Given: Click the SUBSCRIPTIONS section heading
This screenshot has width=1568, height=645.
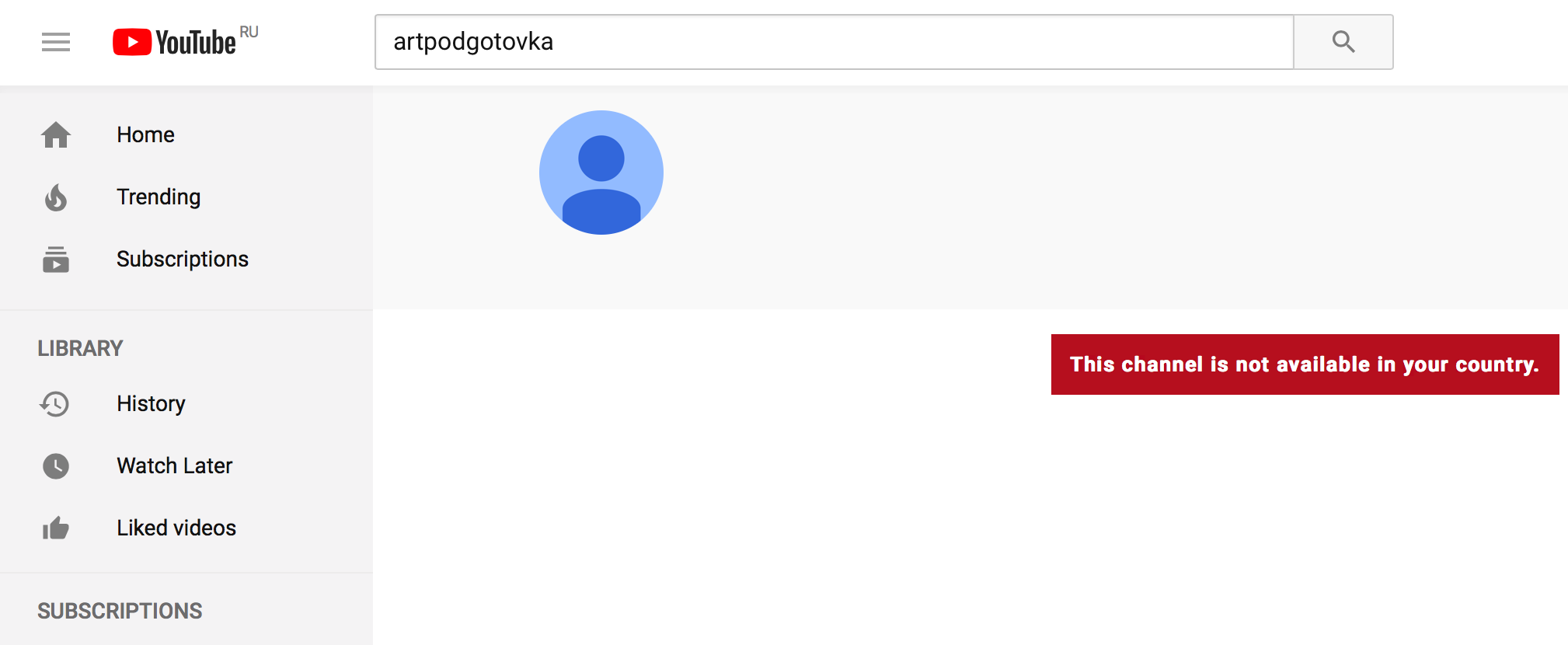Looking at the screenshot, I should point(120,611).
